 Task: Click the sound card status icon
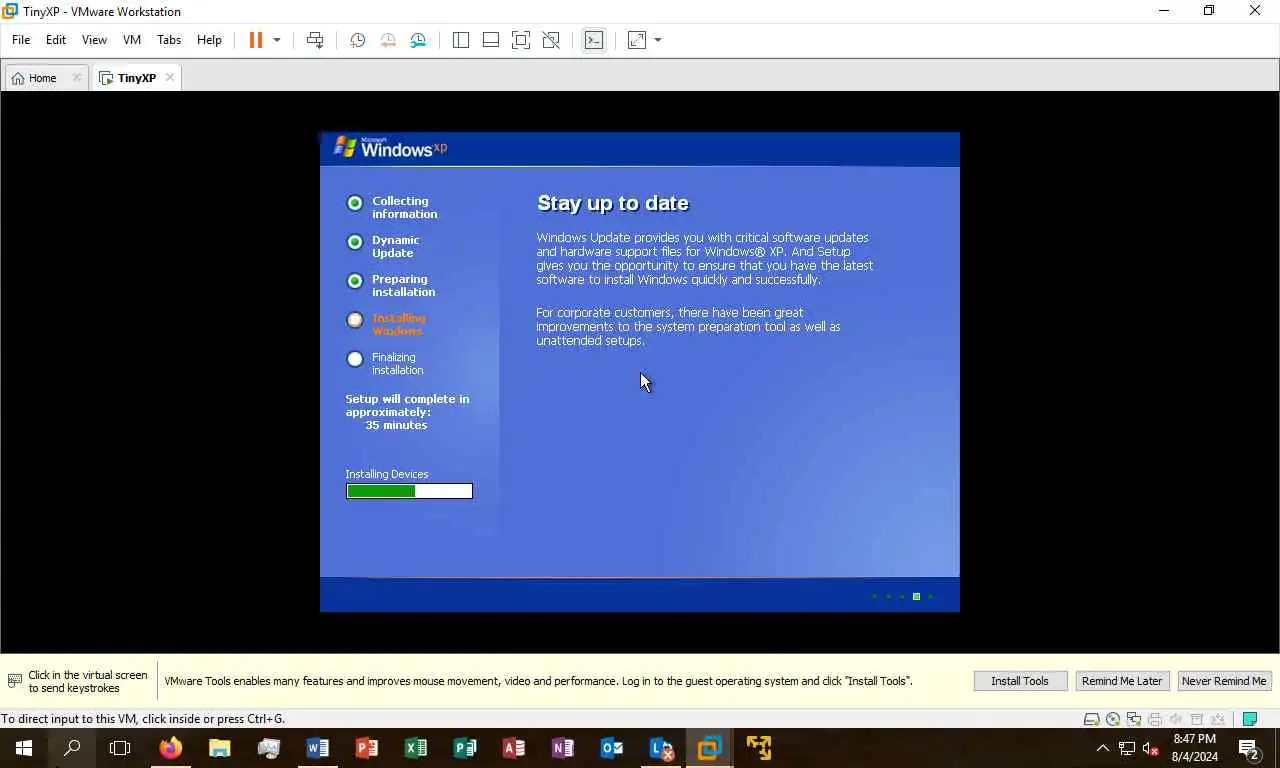tap(1176, 719)
